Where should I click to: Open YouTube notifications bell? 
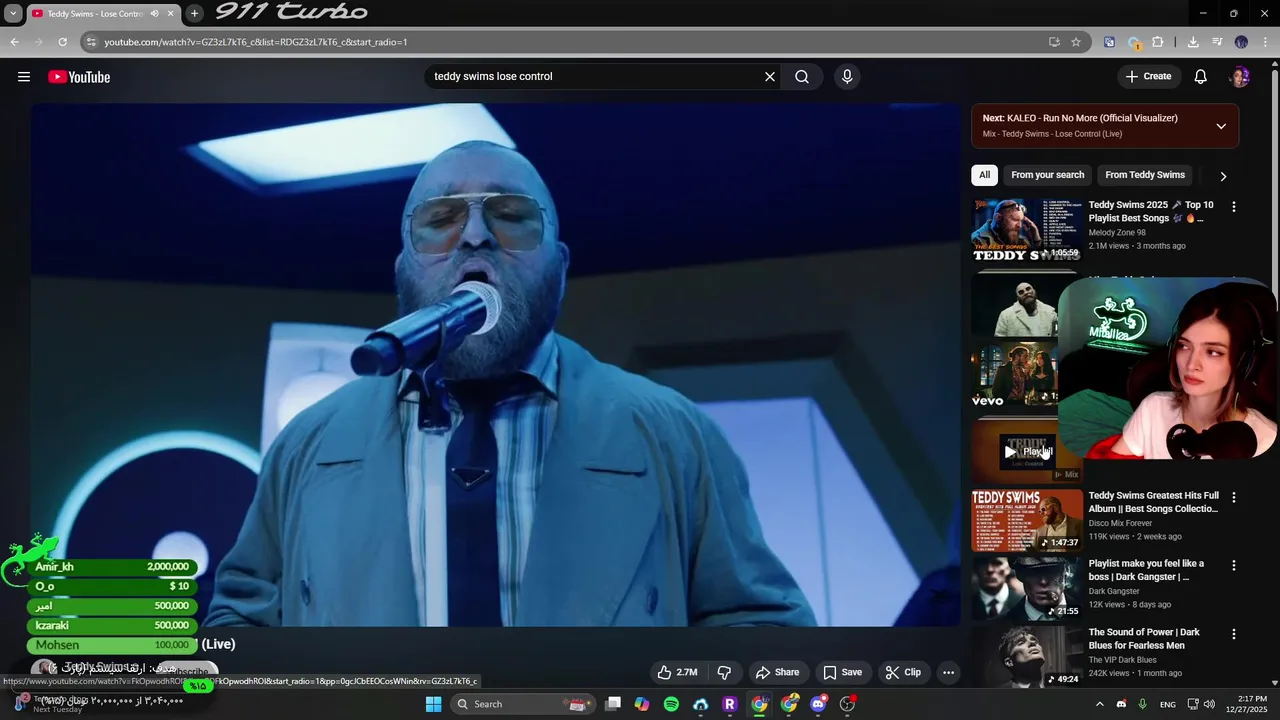(1201, 77)
